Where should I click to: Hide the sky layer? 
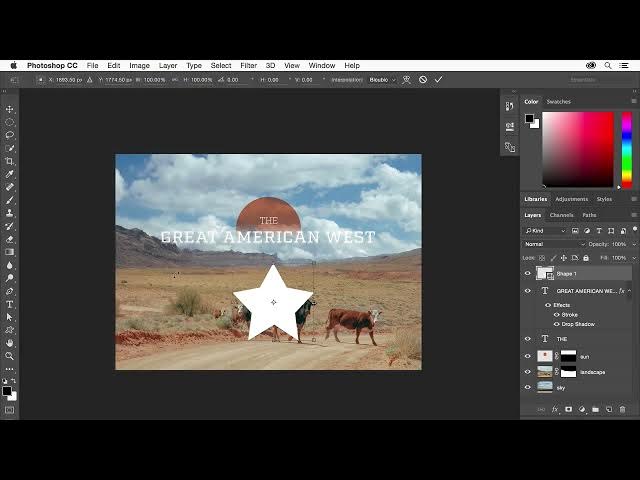click(528, 387)
